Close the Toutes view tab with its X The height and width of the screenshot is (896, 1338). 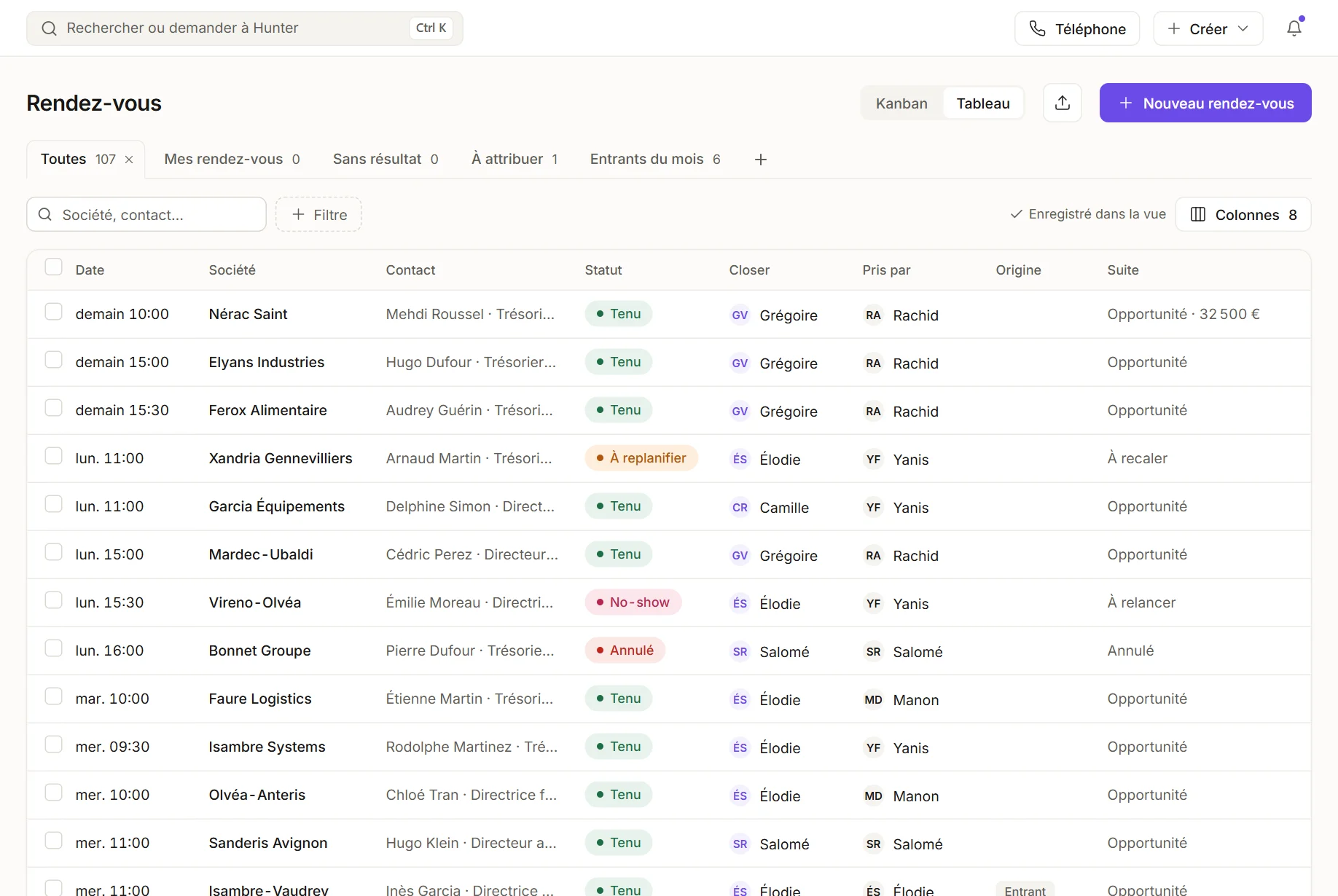point(129,160)
